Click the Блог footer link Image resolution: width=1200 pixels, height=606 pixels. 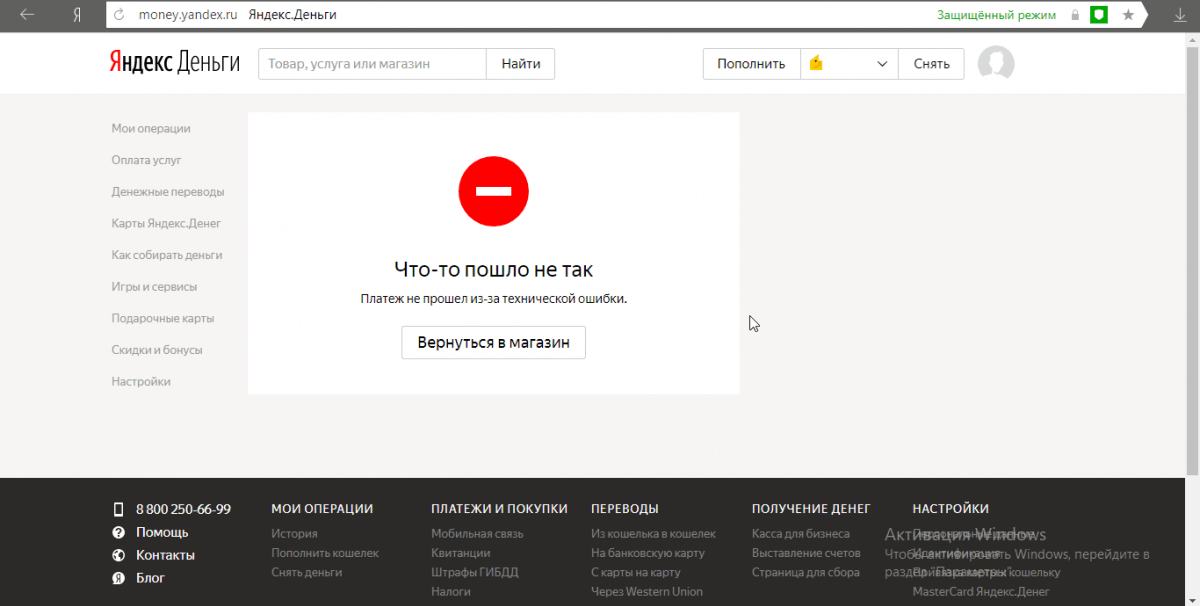tap(150, 578)
